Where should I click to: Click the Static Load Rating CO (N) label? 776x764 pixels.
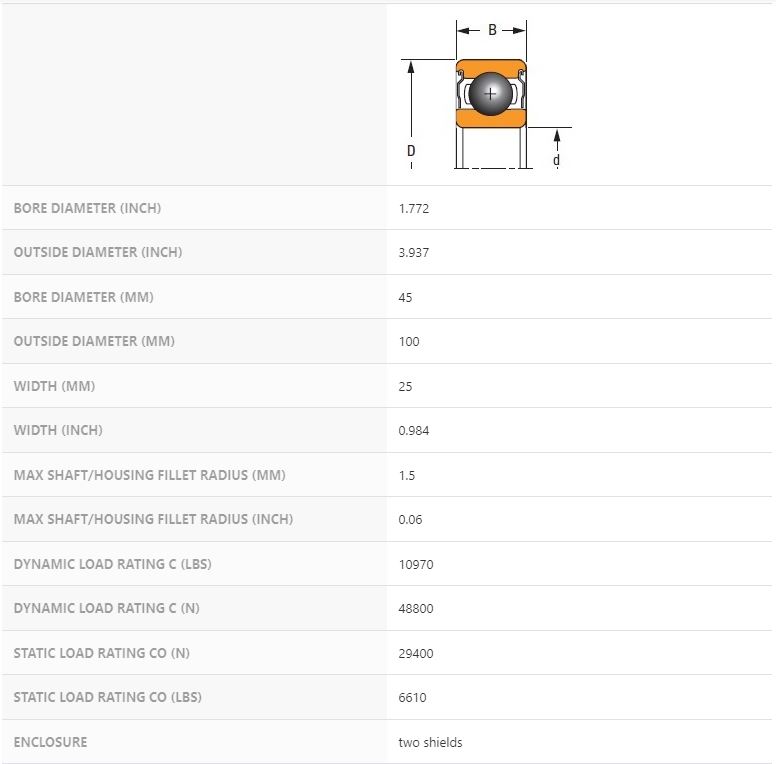coord(101,653)
